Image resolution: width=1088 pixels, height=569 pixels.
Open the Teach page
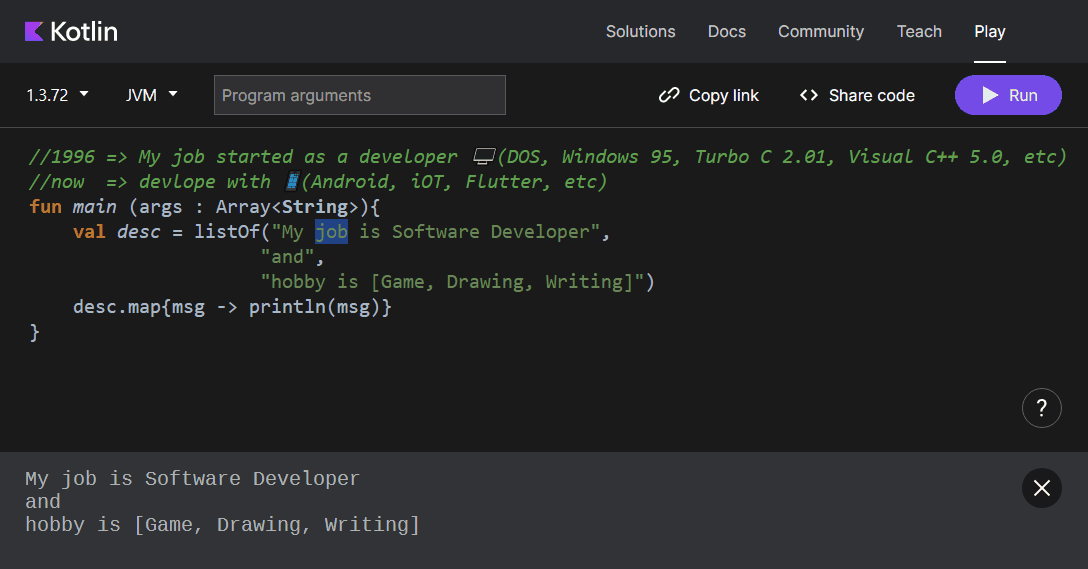(x=919, y=31)
